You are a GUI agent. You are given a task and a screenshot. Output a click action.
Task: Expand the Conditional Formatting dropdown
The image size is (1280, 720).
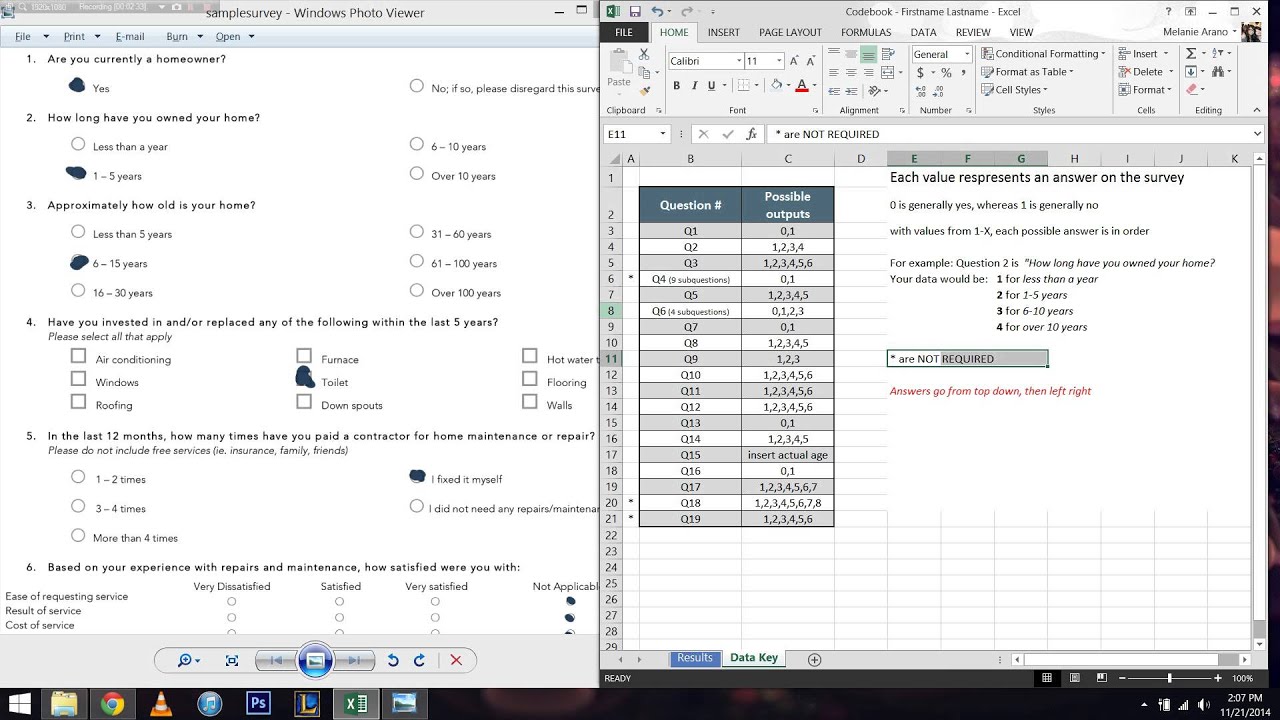point(1043,54)
